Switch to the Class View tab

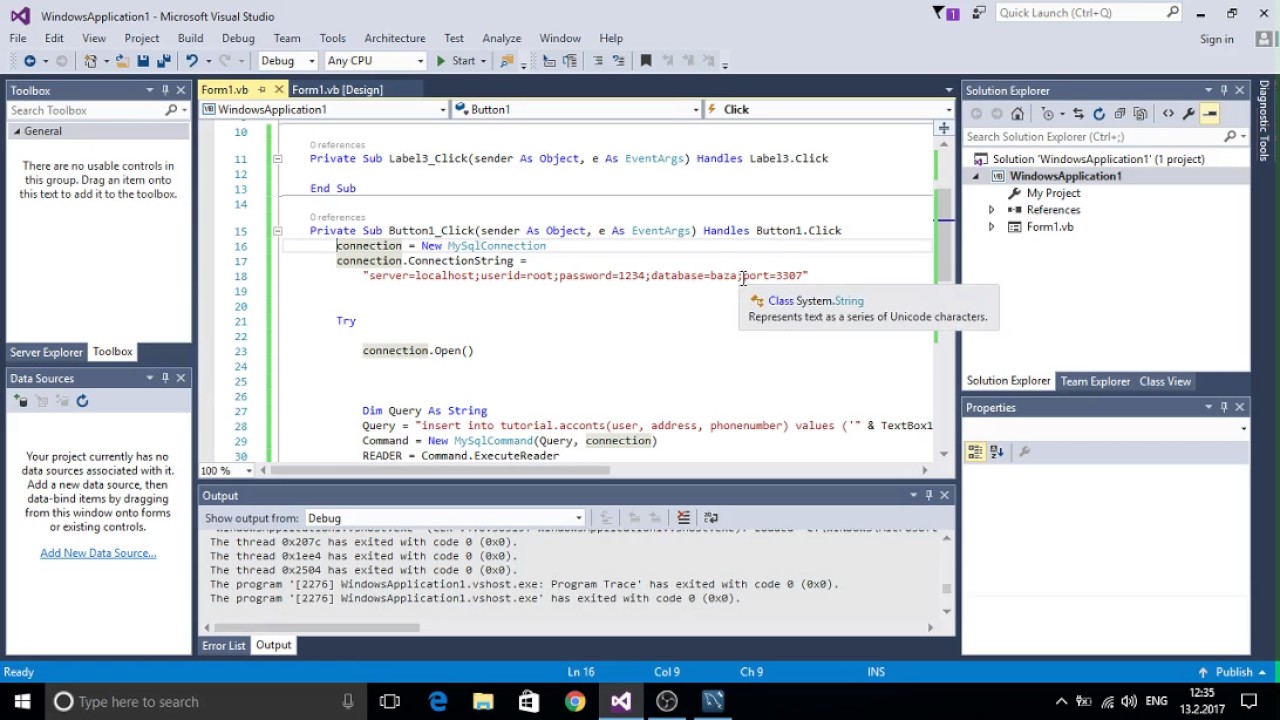click(x=1165, y=381)
